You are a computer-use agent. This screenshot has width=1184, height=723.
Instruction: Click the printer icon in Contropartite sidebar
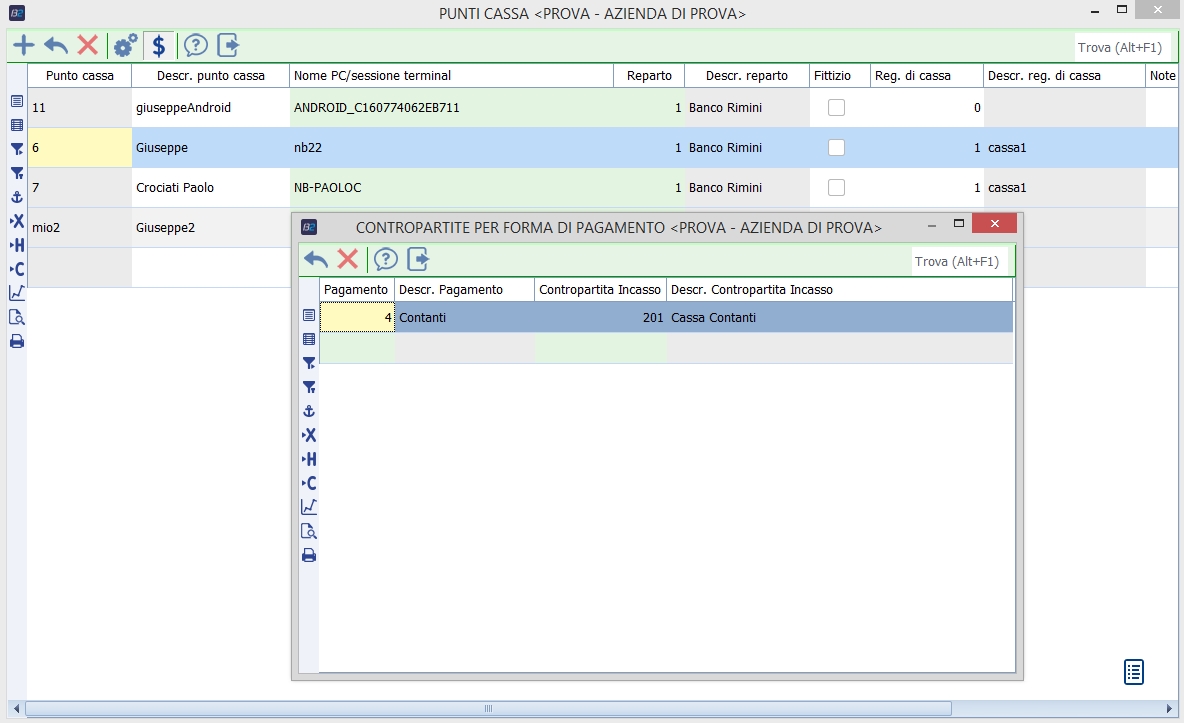coord(309,555)
